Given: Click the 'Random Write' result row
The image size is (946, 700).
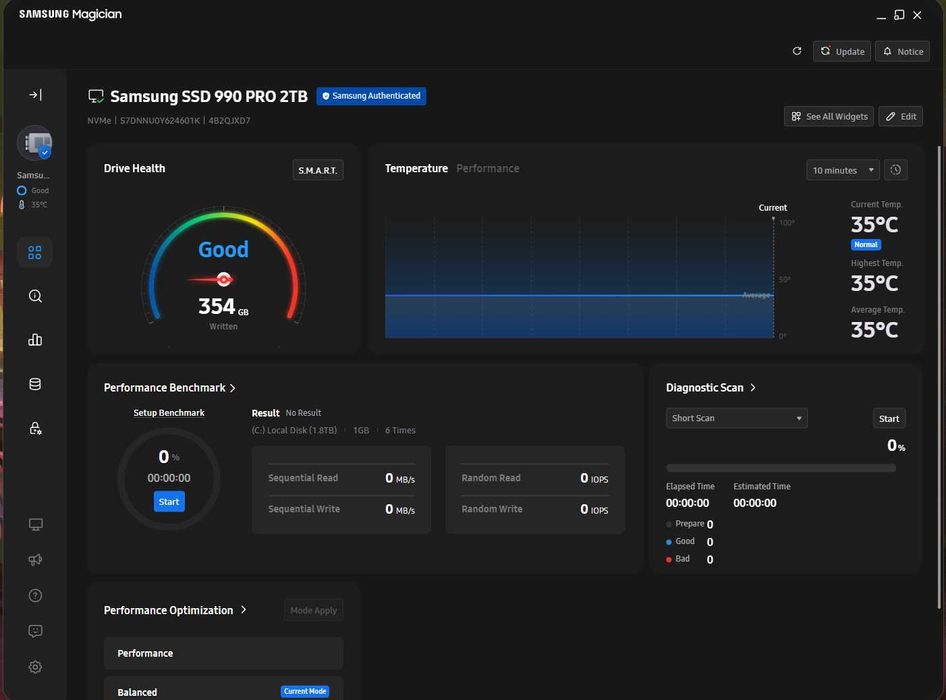Looking at the screenshot, I should click(x=535, y=509).
